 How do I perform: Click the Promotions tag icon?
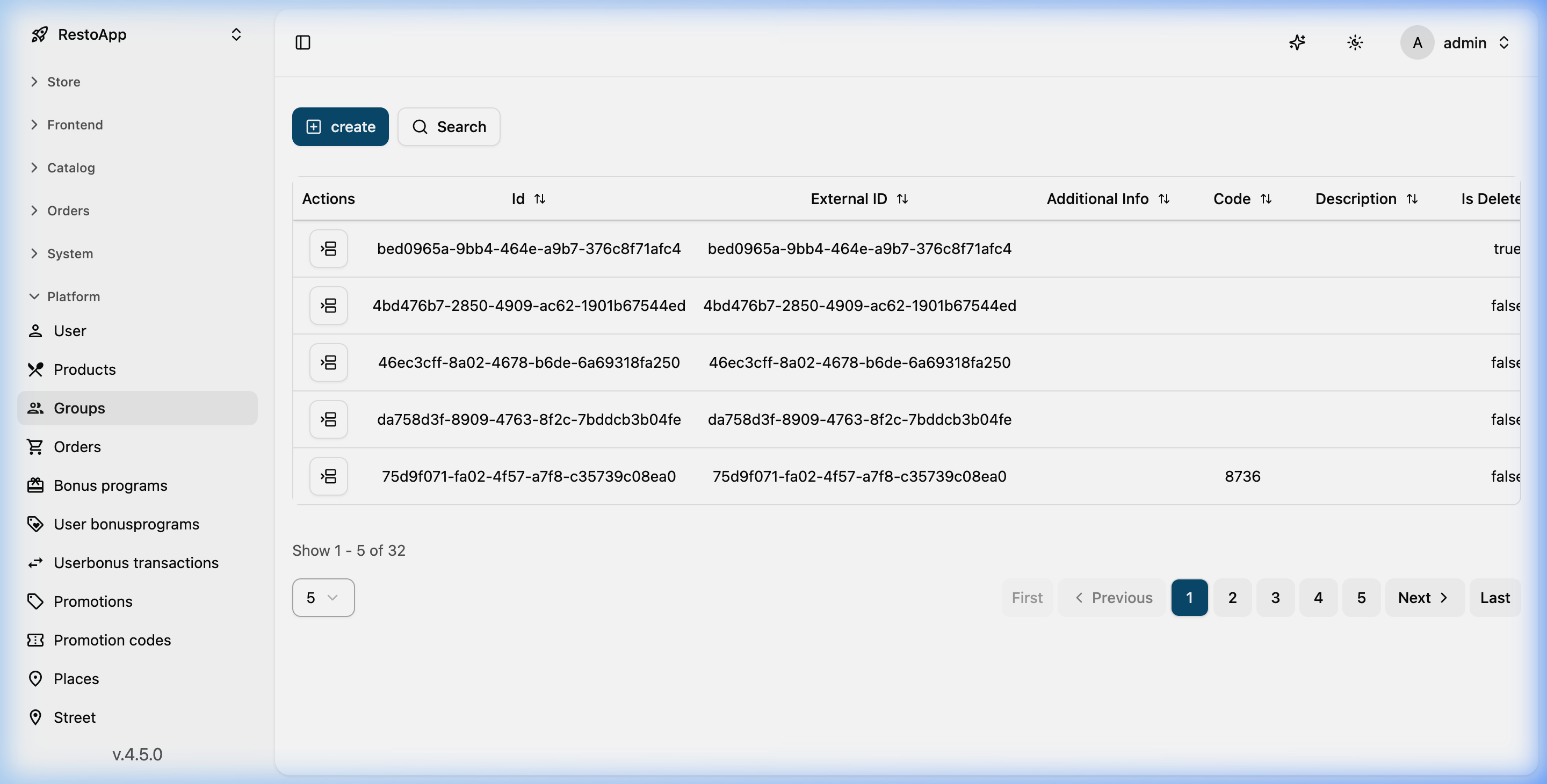(35, 601)
